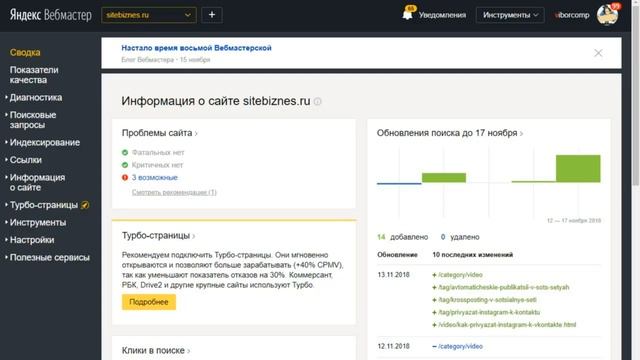Open 'Смотреть рекомендации (1)' link
This screenshot has width=640, height=360.
point(174,192)
